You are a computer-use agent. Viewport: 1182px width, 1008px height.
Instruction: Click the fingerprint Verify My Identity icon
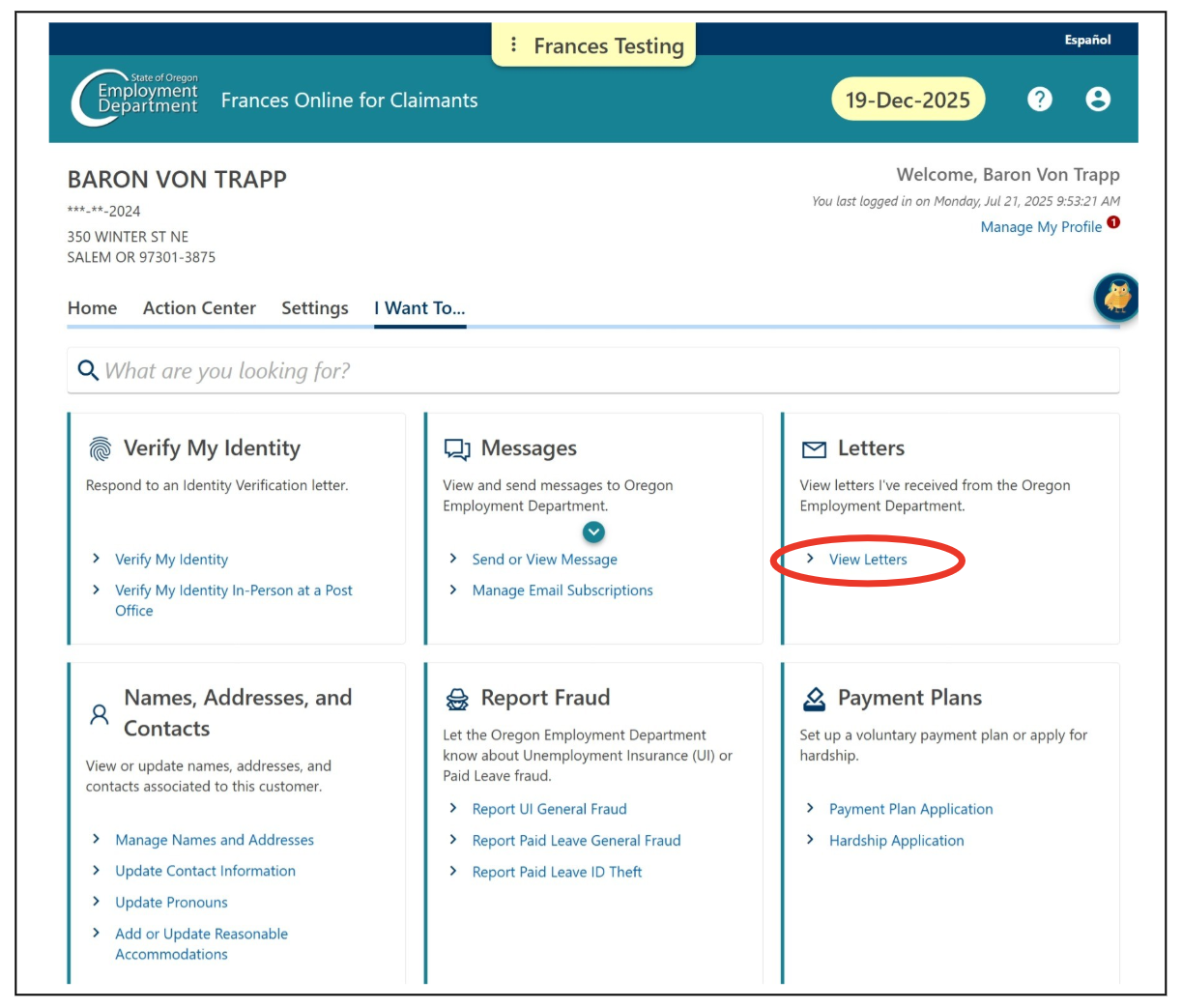(100, 448)
